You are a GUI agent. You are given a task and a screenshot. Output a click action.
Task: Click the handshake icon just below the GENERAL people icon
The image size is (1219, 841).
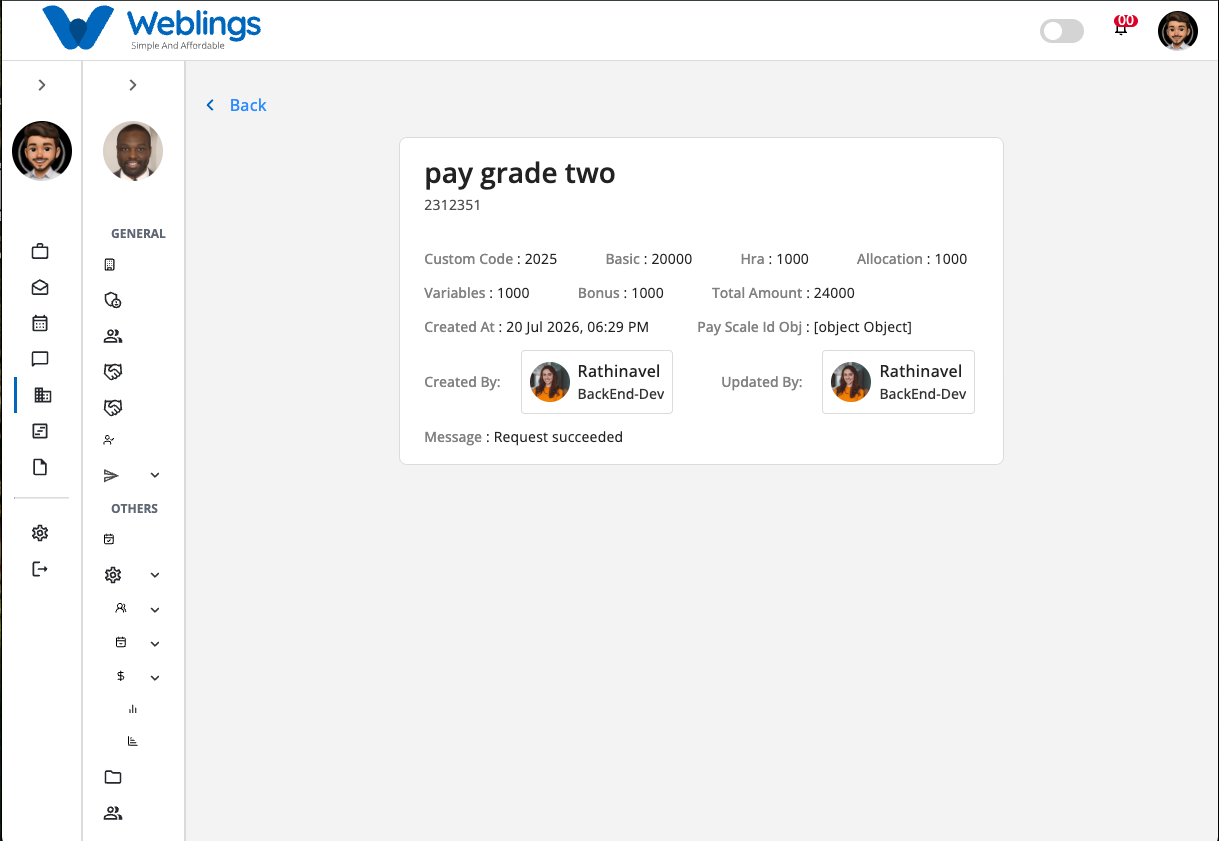click(113, 372)
